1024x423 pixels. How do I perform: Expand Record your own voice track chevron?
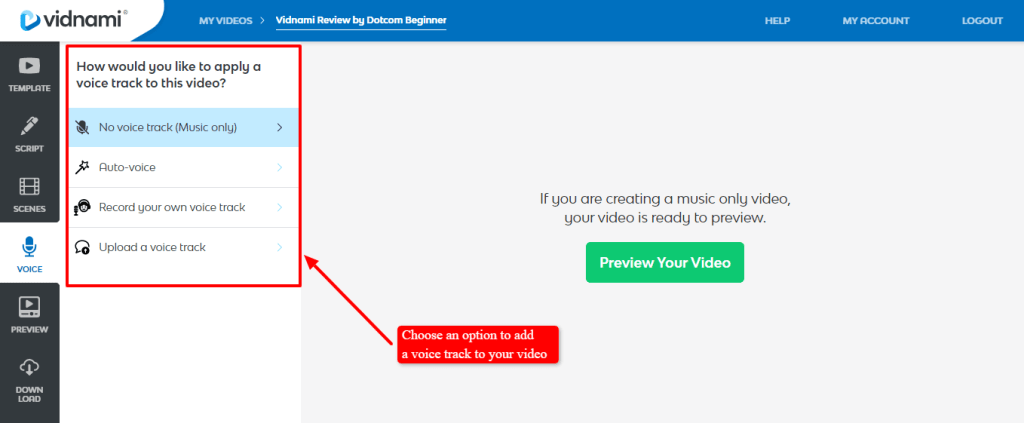tap(280, 207)
